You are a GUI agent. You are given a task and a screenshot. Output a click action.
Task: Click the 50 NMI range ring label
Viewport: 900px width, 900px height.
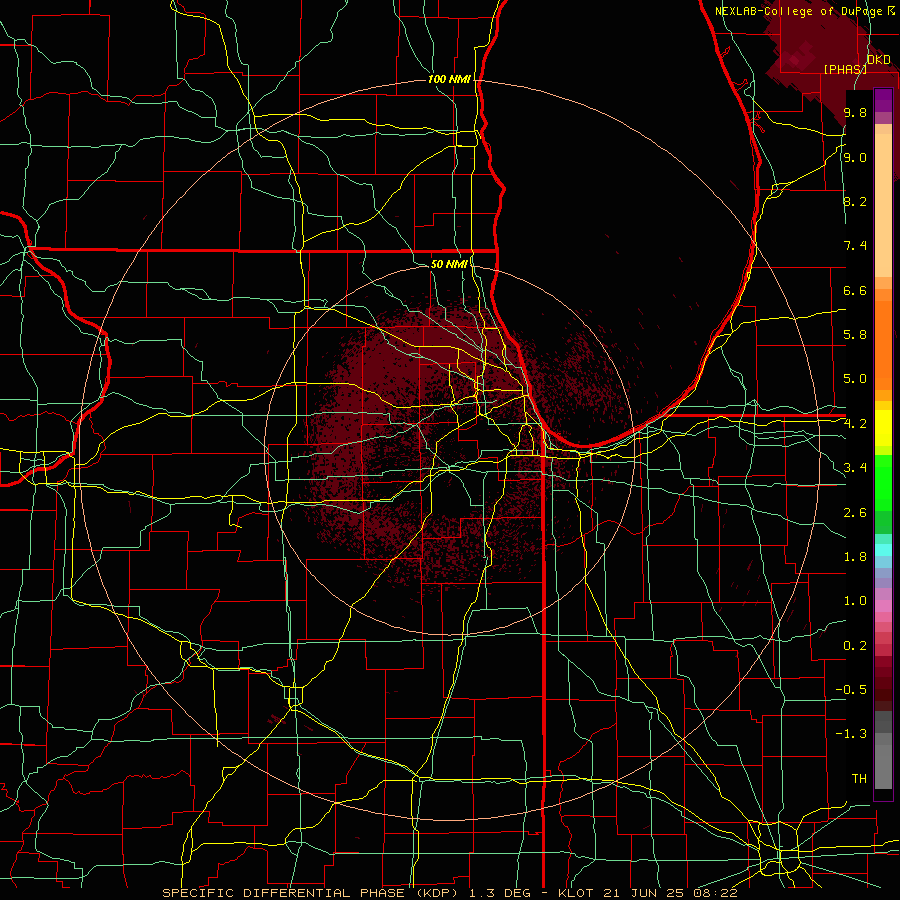449,264
